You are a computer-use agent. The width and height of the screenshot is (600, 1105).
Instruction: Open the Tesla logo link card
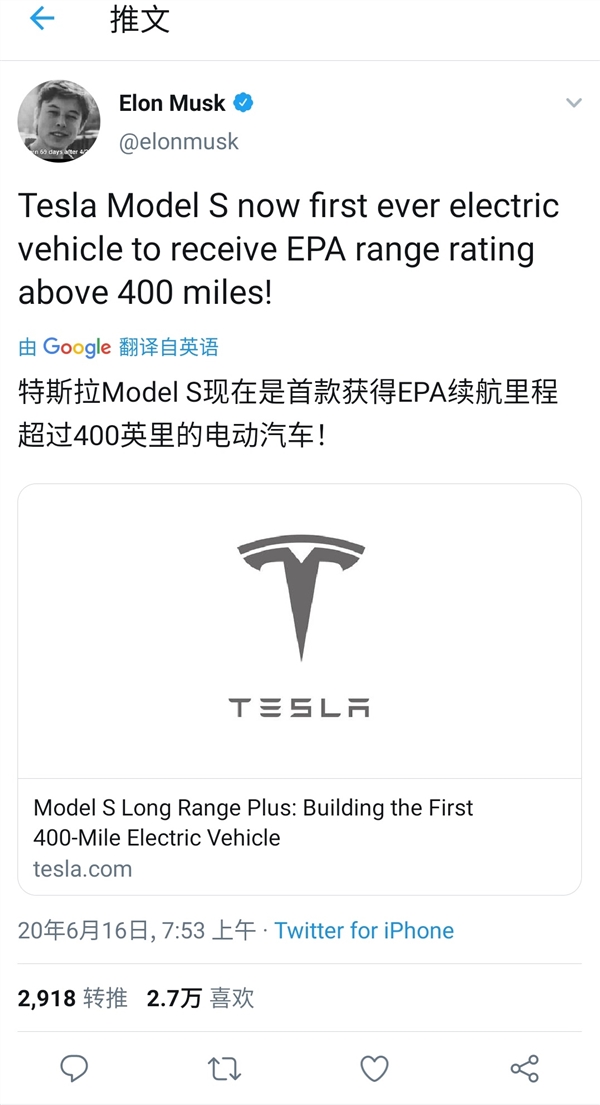[300, 631]
